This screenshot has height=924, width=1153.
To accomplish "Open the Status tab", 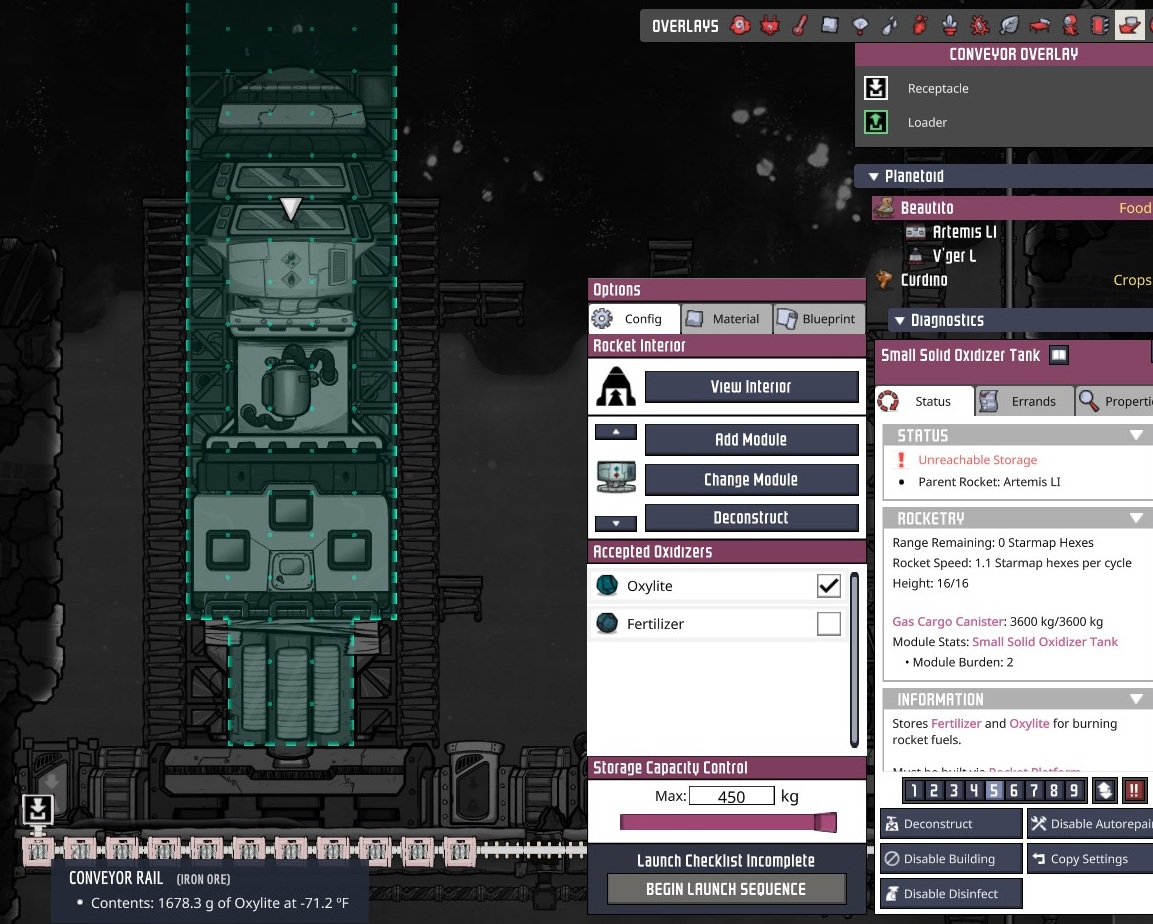I will [x=924, y=401].
